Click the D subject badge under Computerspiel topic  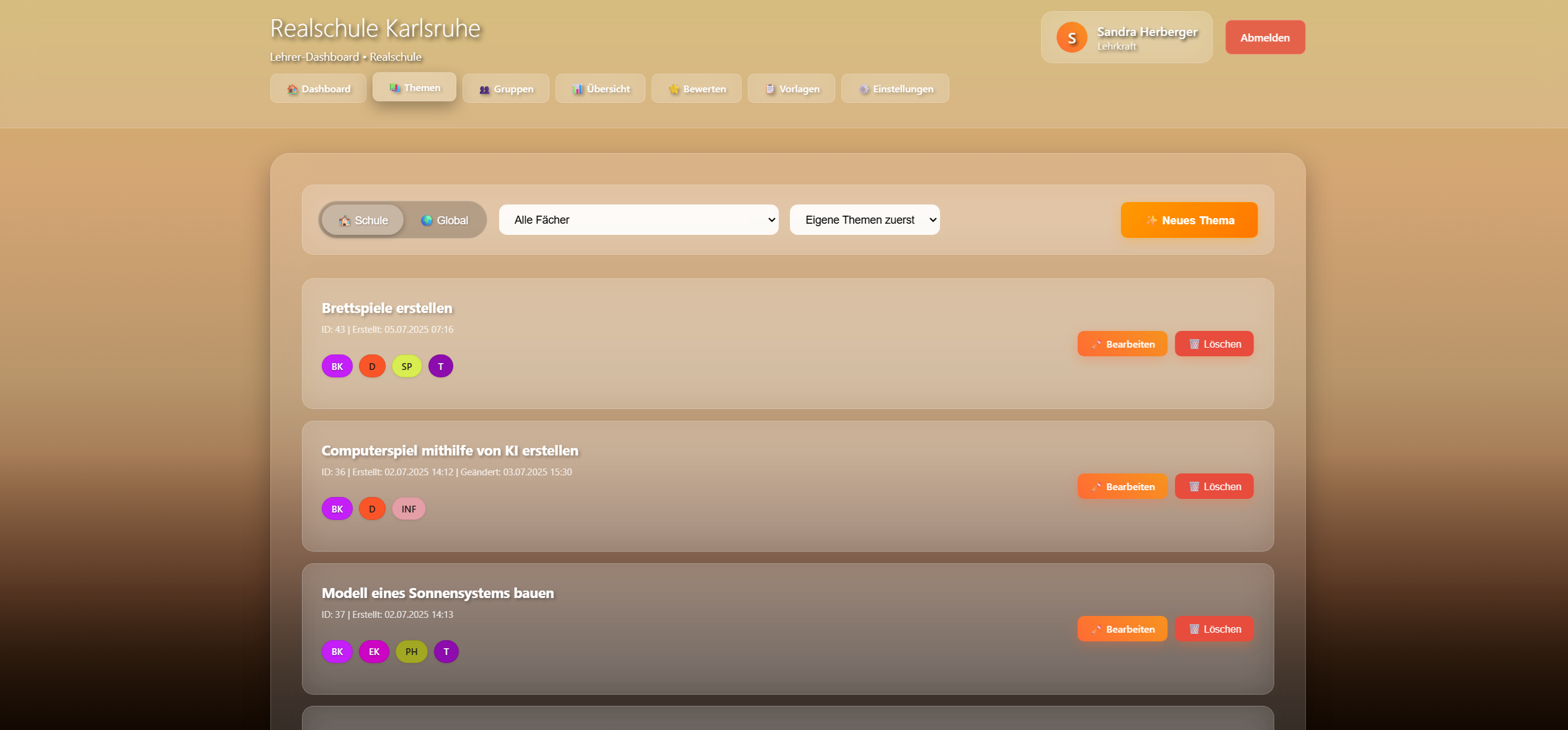pyautogui.click(x=372, y=508)
